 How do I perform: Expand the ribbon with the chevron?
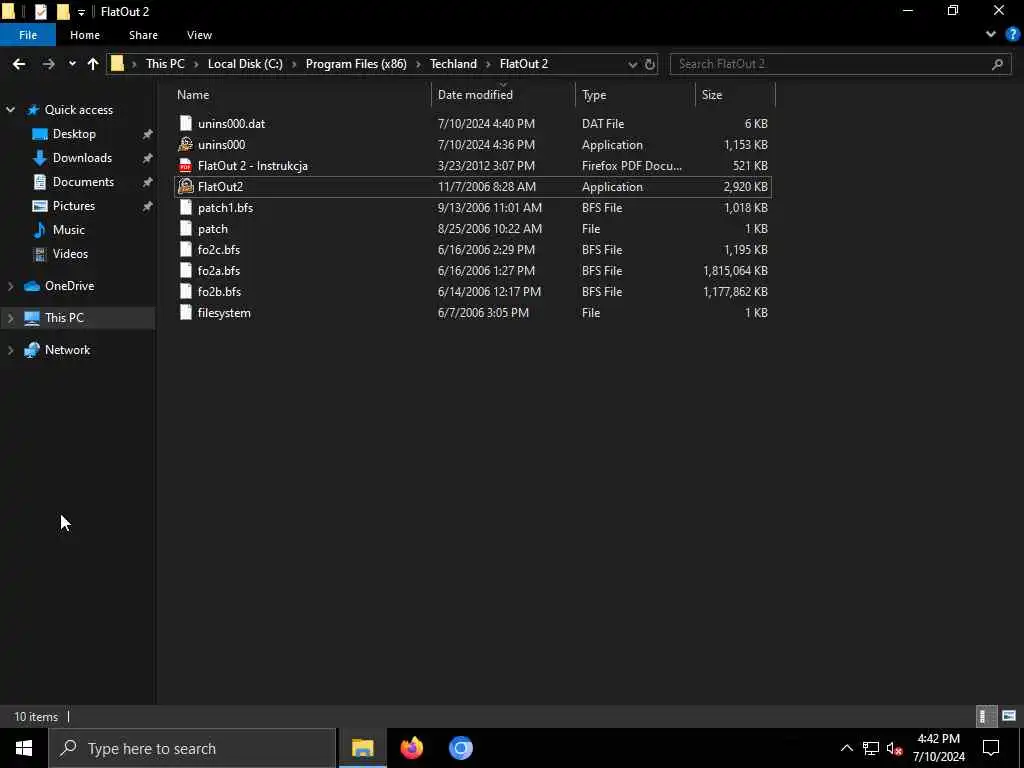coord(991,35)
